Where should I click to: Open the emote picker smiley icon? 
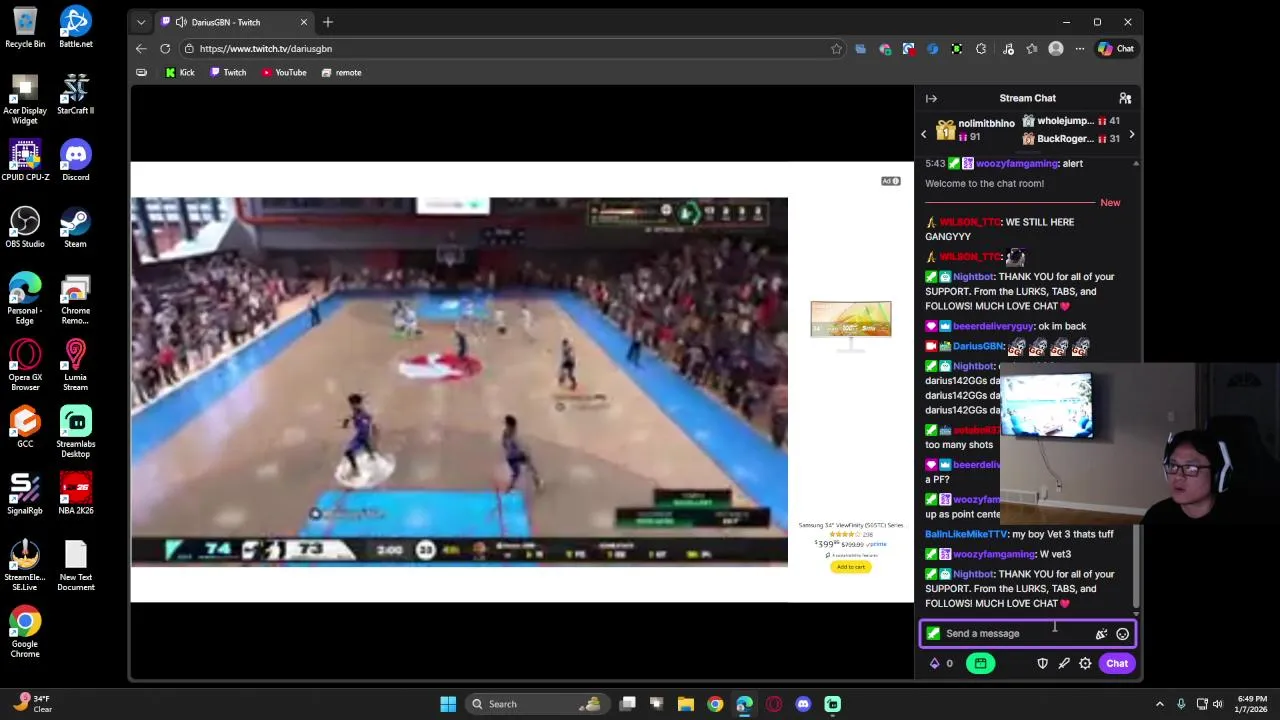(1123, 634)
